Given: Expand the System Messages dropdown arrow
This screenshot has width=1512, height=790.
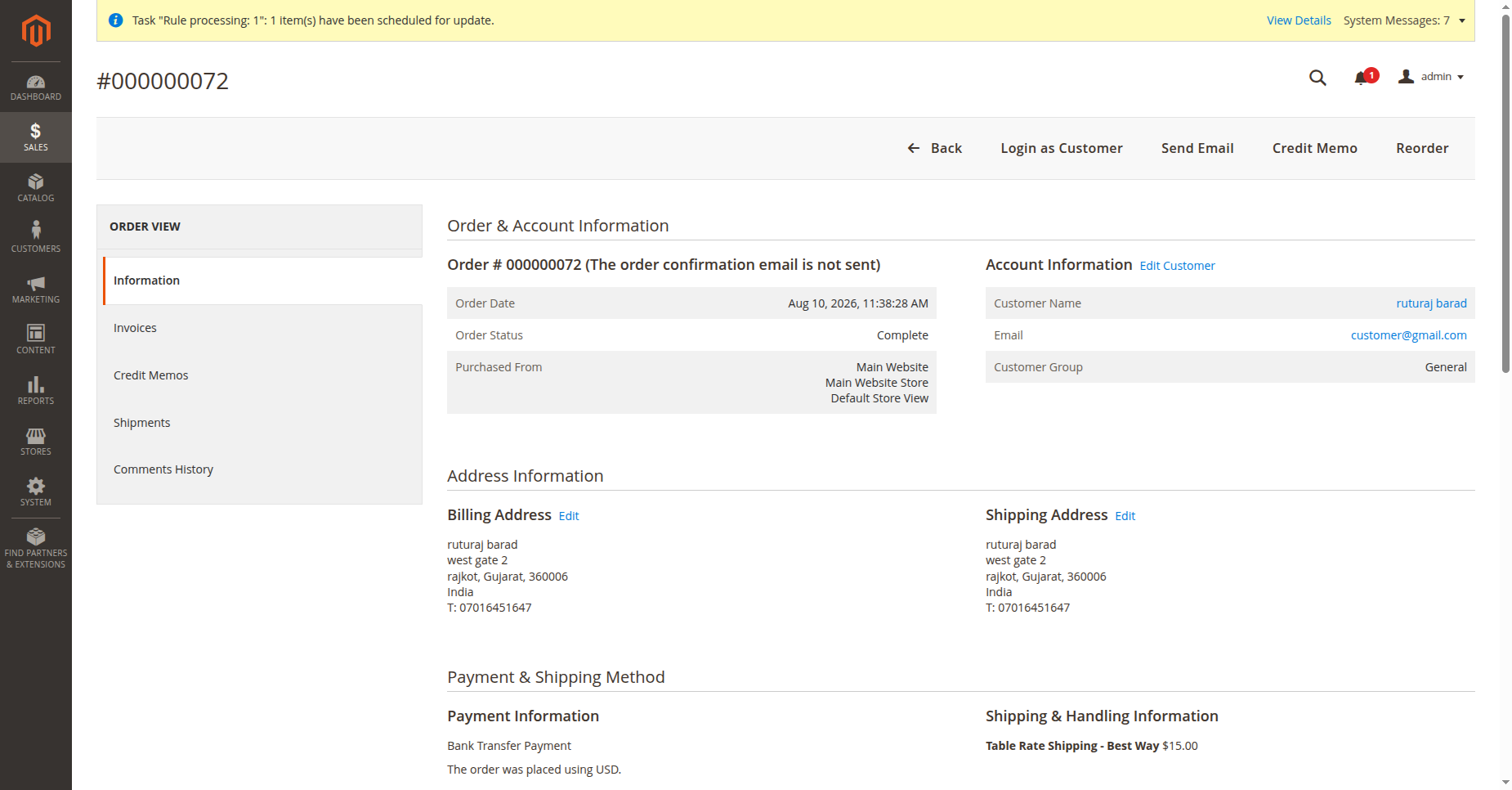Looking at the screenshot, I should pyautogui.click(x=1462, y=20).
